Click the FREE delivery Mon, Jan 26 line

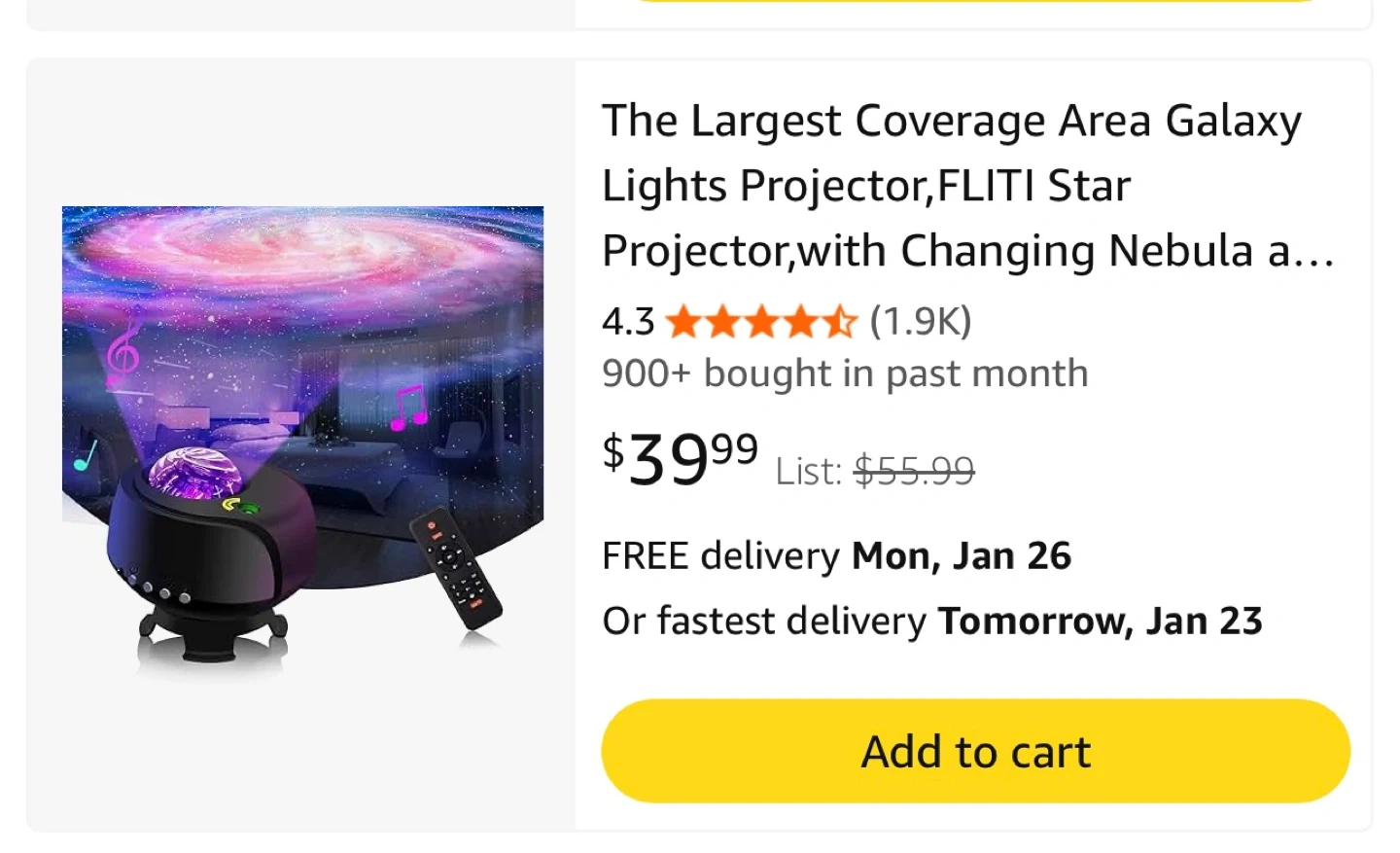point(836,556)
